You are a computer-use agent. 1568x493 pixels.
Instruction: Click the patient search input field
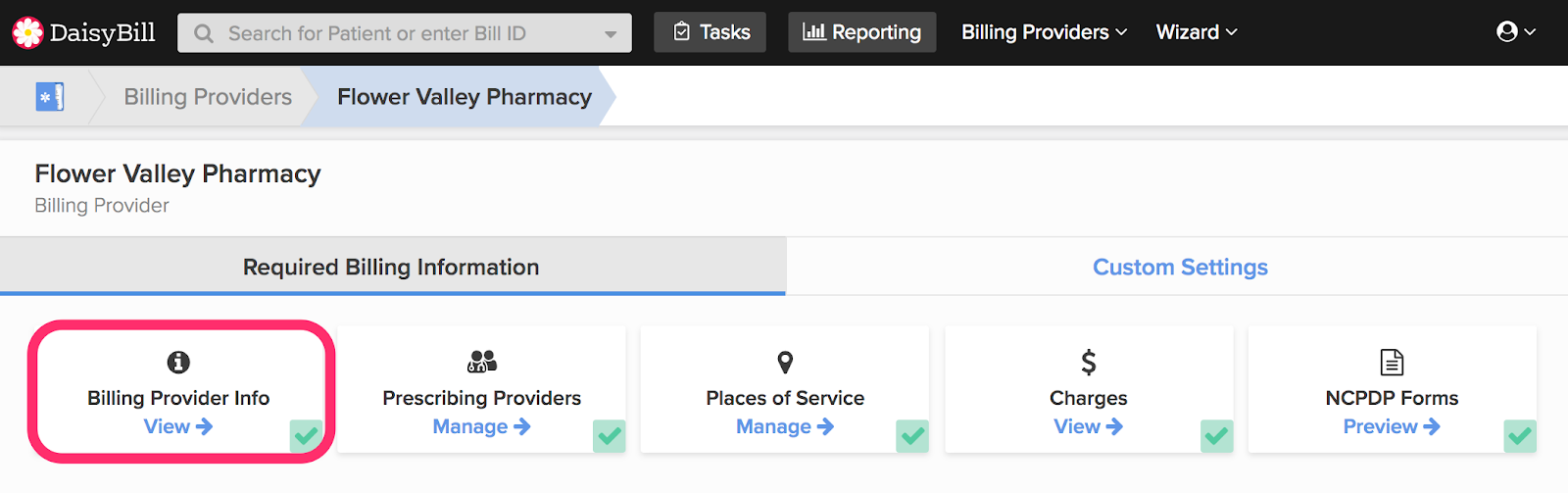[x=405, y=33]
